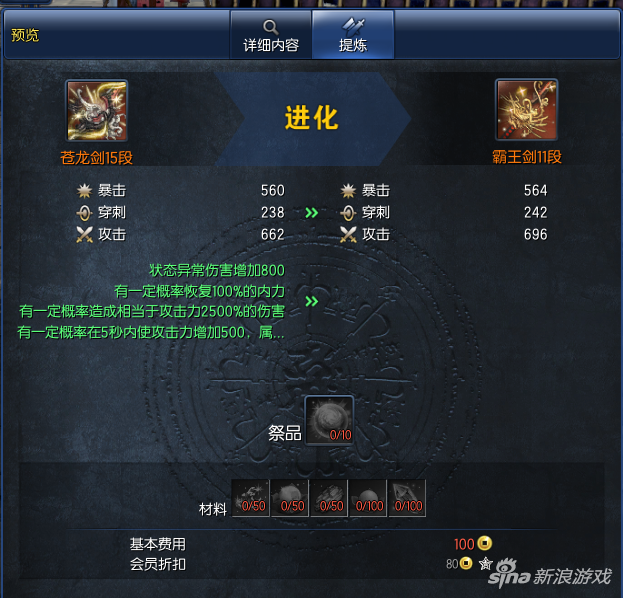Image resolution: width=623 pixels, height=598 pixels.
Task: Click the 苍龙剑15段 item name
Action: [97, 158]
